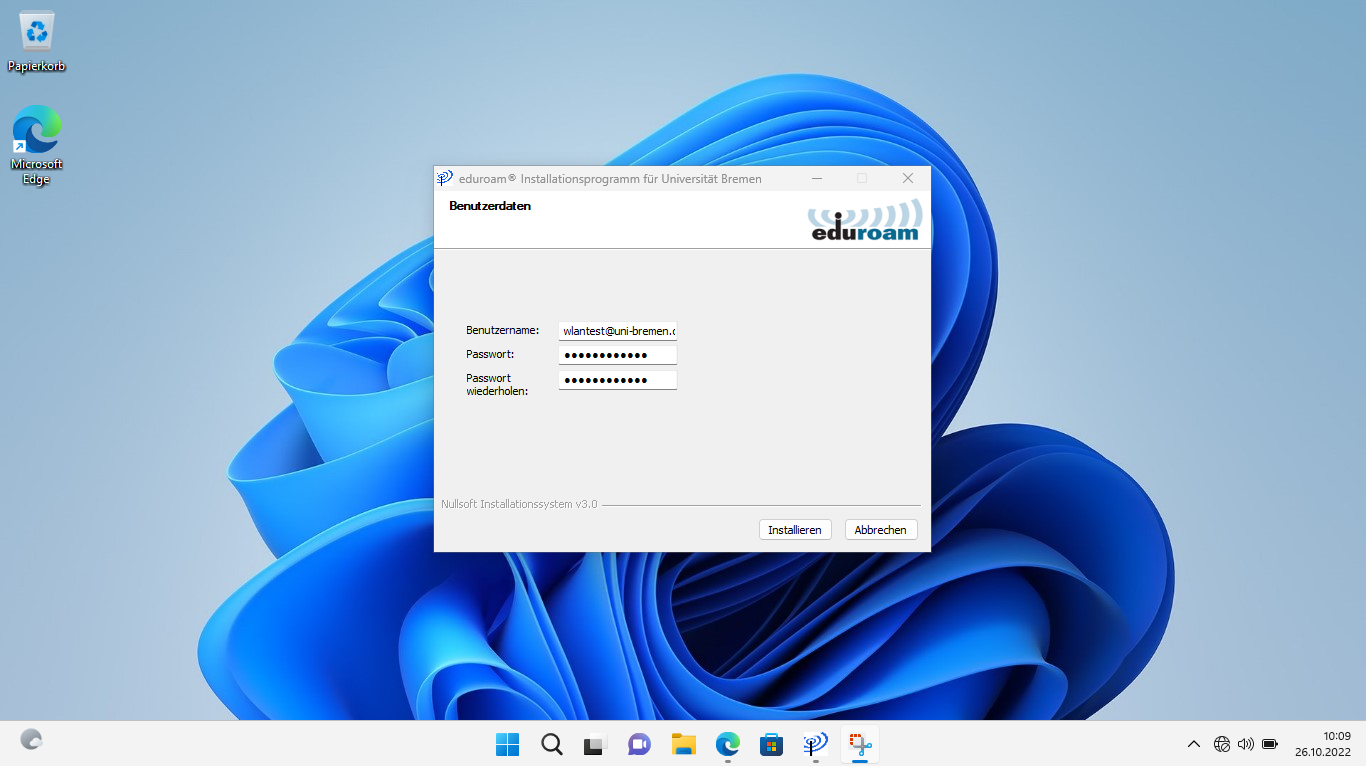Focus the Benutzername input field
The image size is (1366, 766).
tap(617, 331)
